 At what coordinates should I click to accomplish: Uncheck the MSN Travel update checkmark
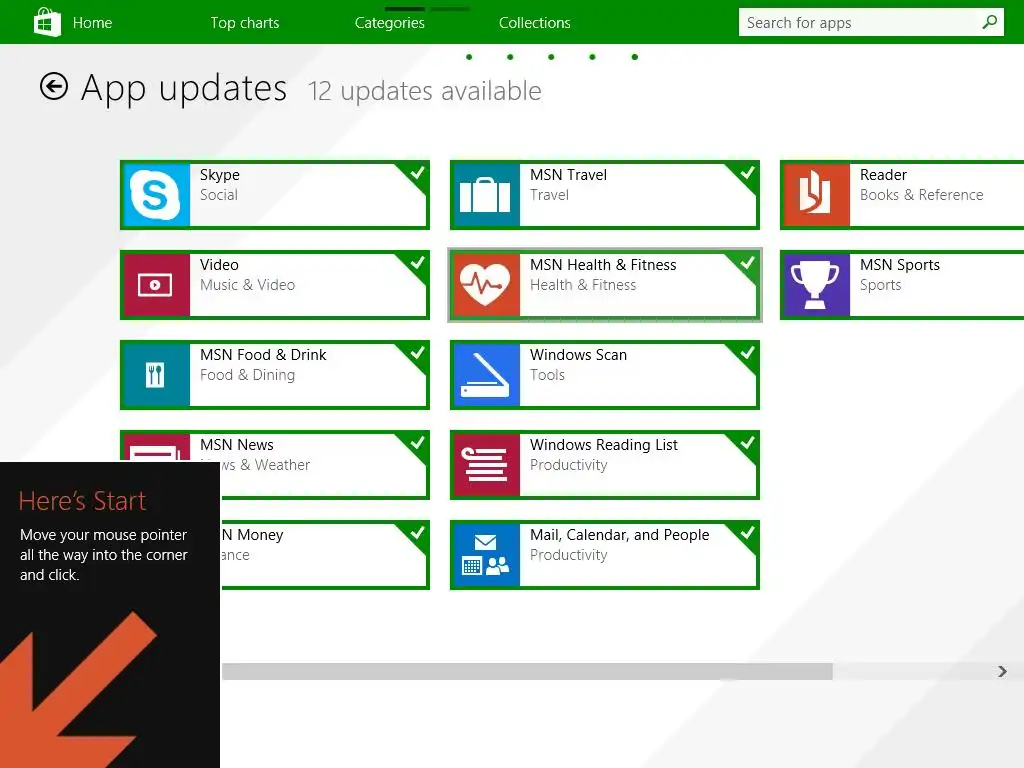click(747, 173)
